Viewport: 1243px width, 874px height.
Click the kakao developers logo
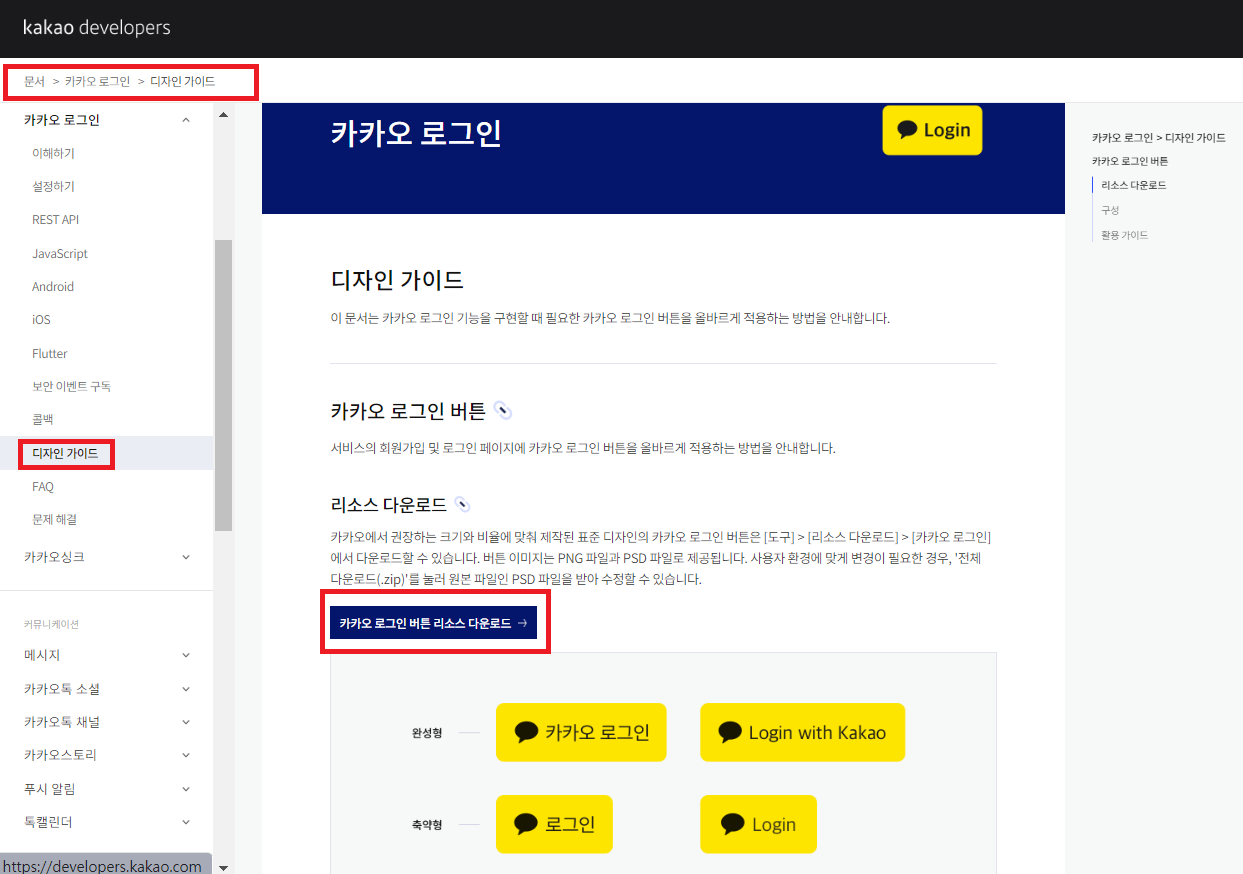pyautogui.click(x=96, y=27)
